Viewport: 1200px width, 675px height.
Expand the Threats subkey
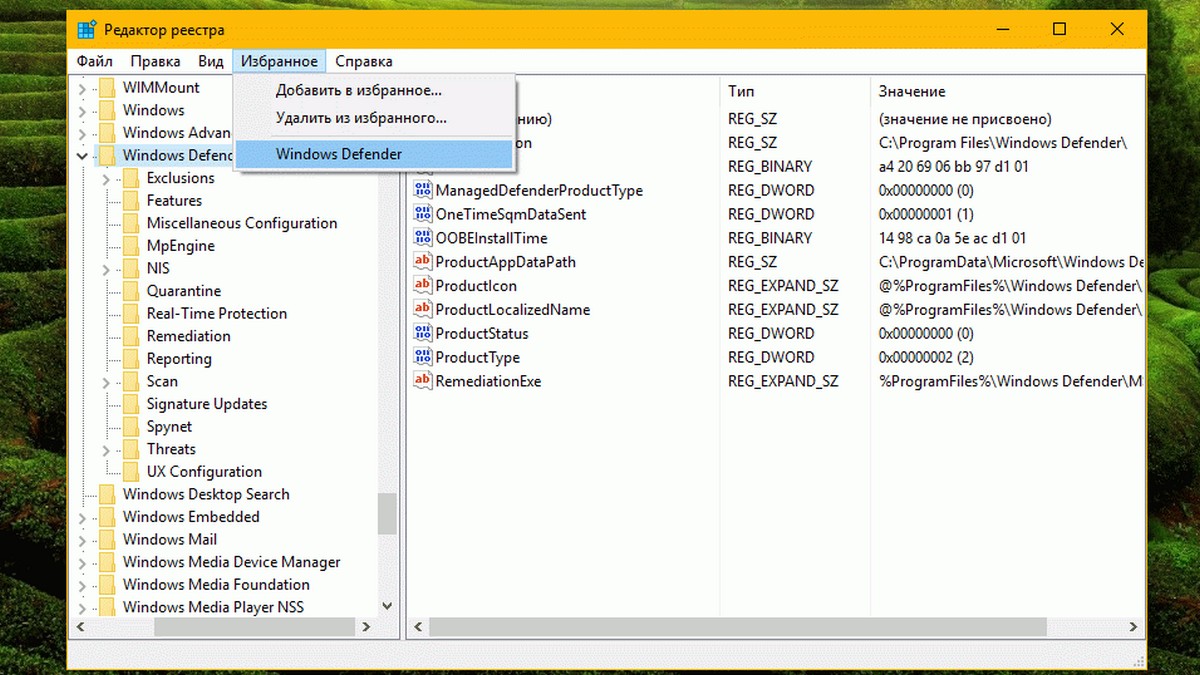pos(106,449)
